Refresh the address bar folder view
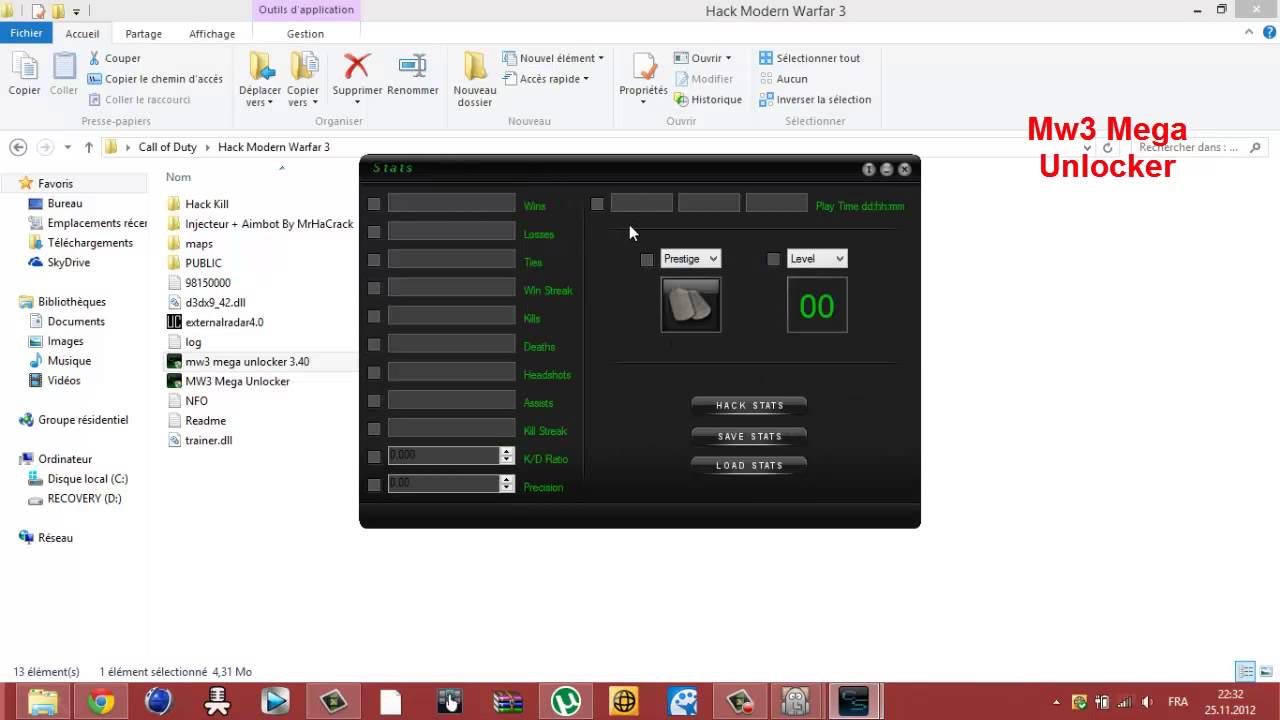This screenshot has height=720, width=1280. click(1107, 147)
